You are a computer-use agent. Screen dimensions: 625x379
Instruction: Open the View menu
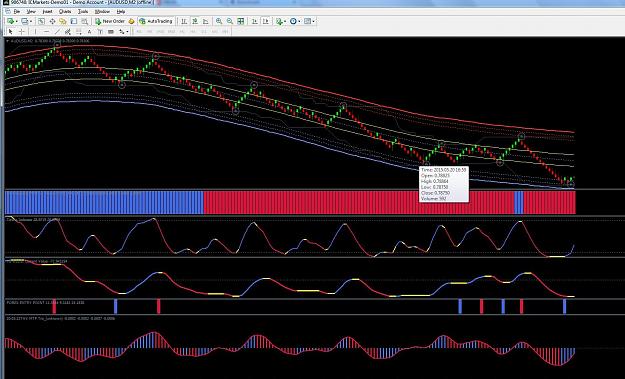(31, 12)
